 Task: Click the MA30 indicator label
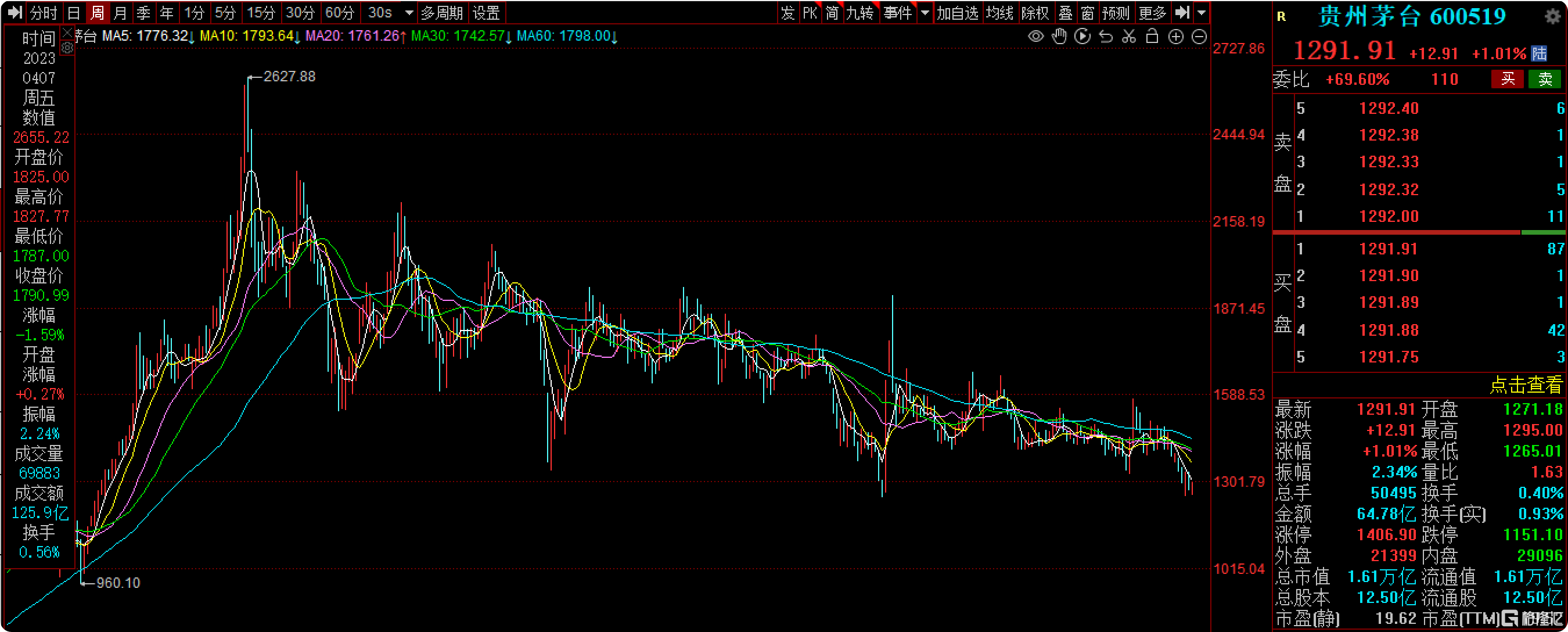462,36
